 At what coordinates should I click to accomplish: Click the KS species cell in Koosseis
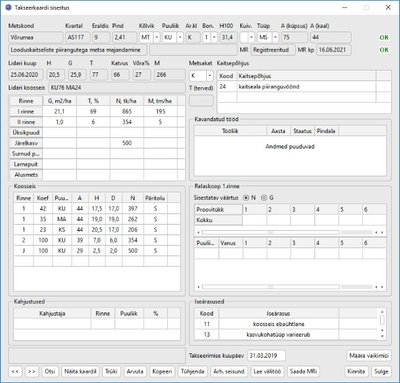click(62, 230)
